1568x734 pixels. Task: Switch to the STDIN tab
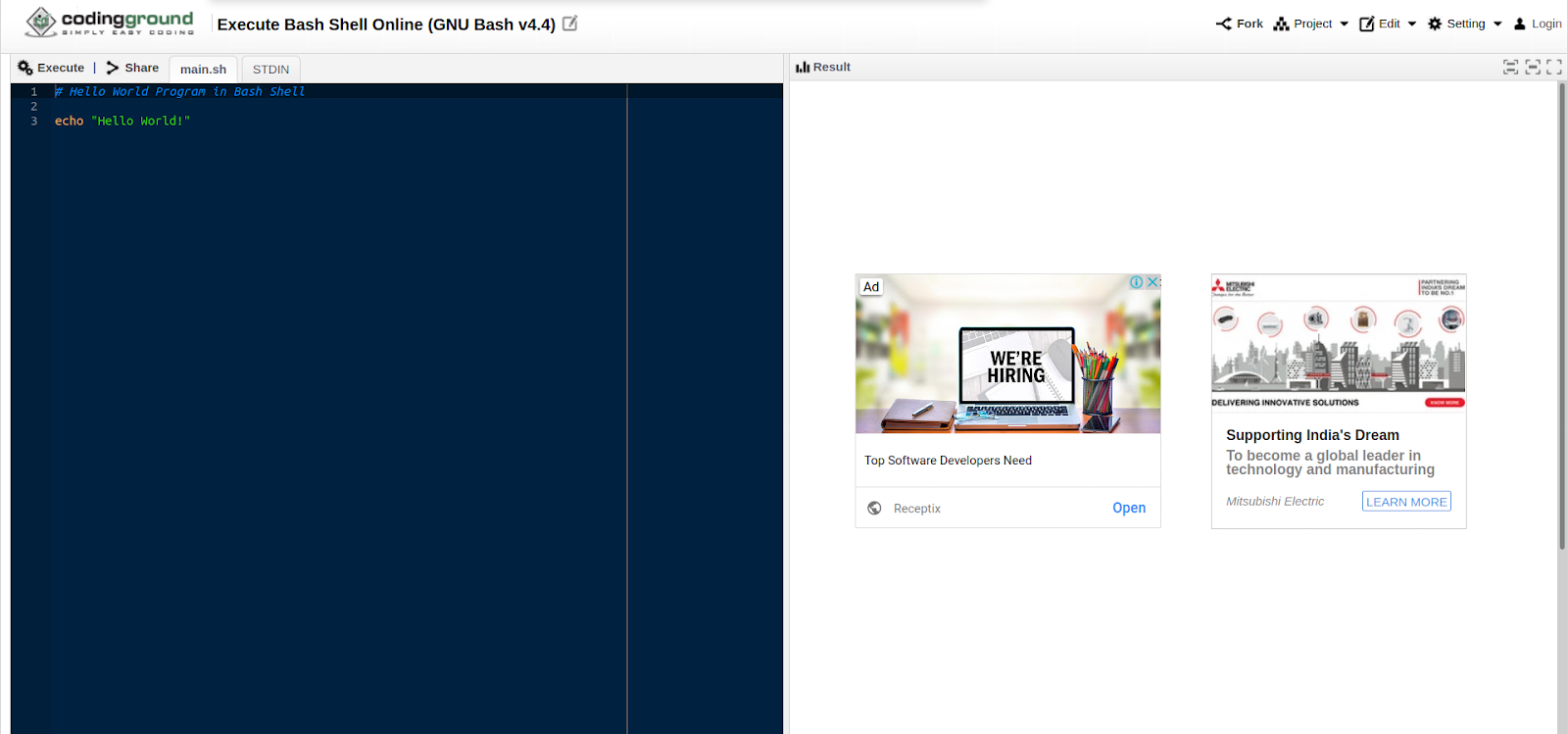point(270,70)
